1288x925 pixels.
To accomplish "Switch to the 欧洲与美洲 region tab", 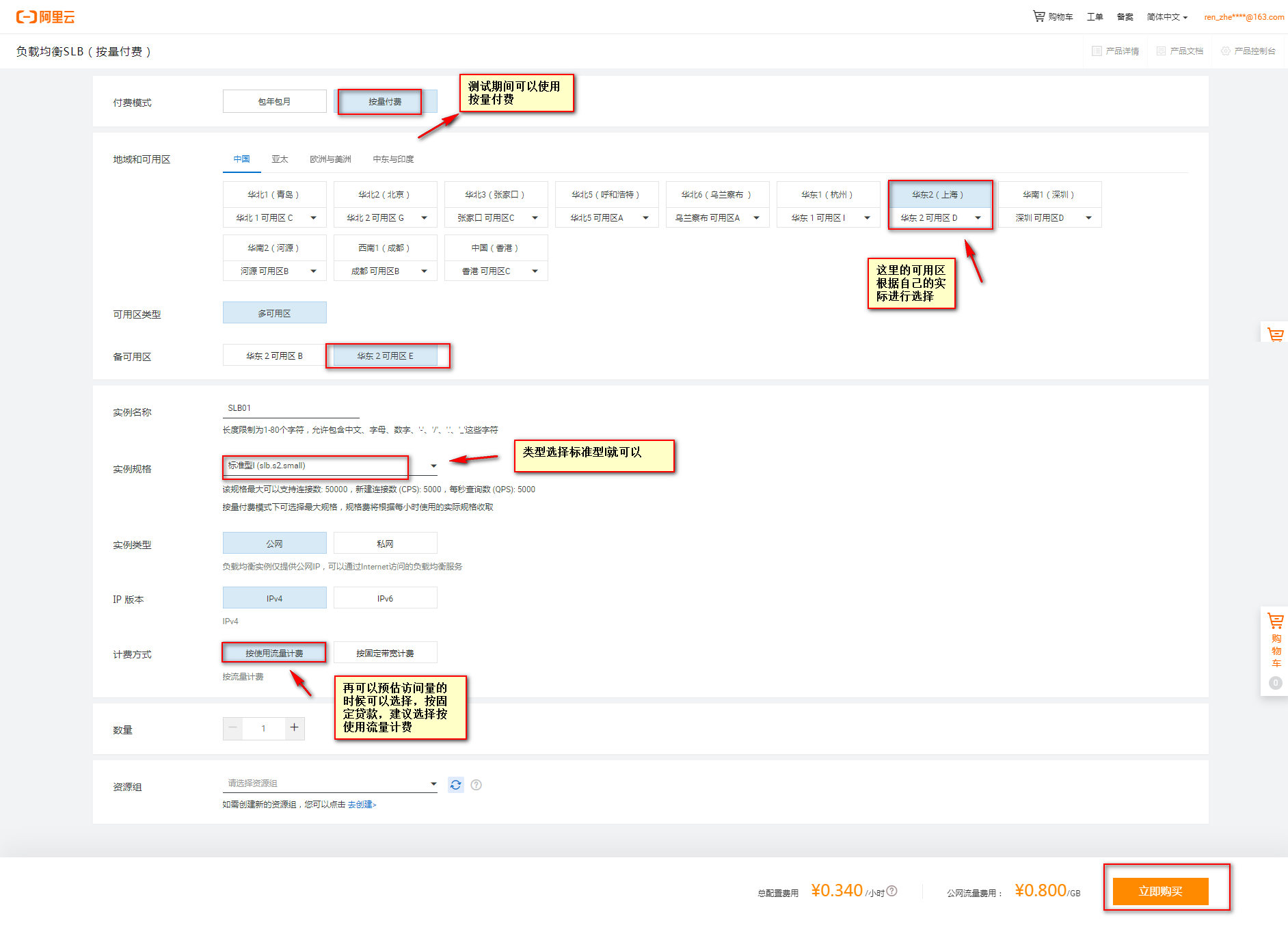I will pos(330,159).
